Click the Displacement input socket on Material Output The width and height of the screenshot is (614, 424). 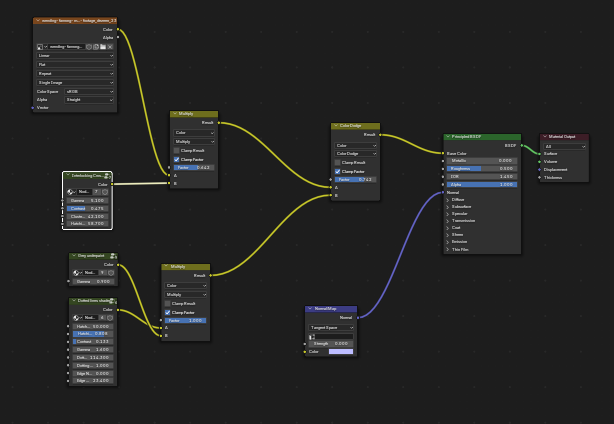pyautogui.click(x=540, y=170)
